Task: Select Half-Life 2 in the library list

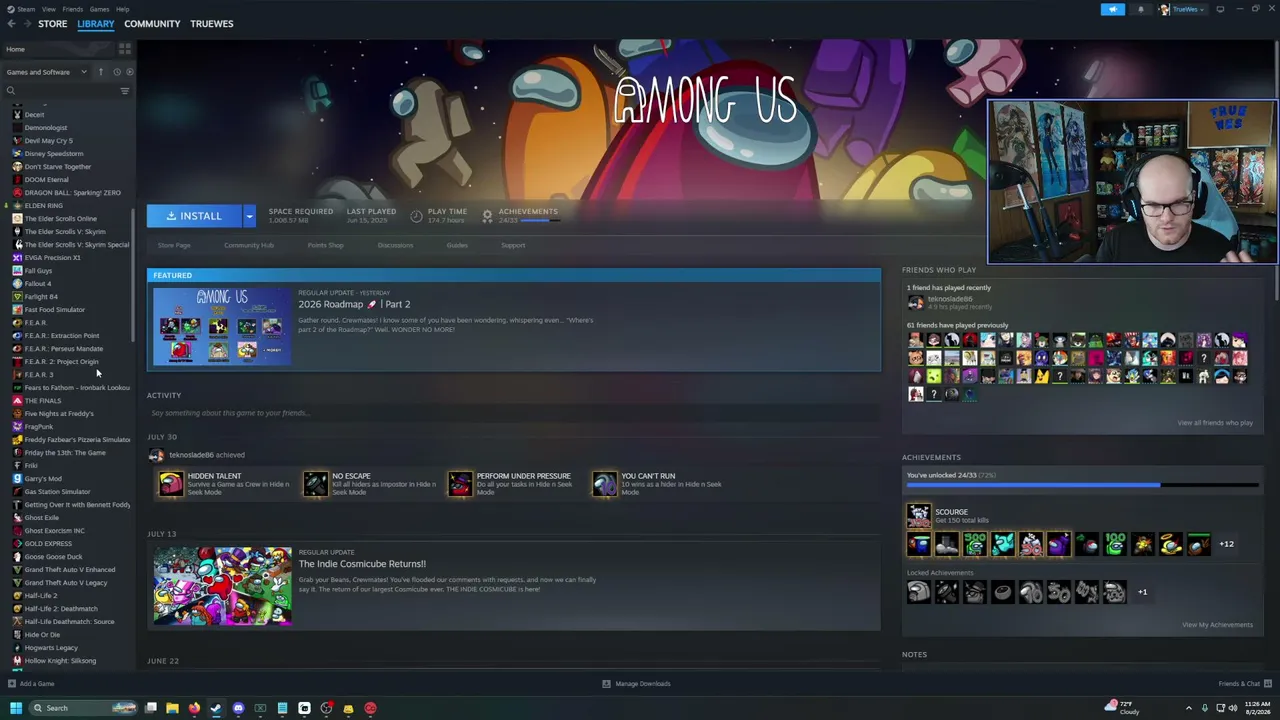Action: click(x=41, y=596)
